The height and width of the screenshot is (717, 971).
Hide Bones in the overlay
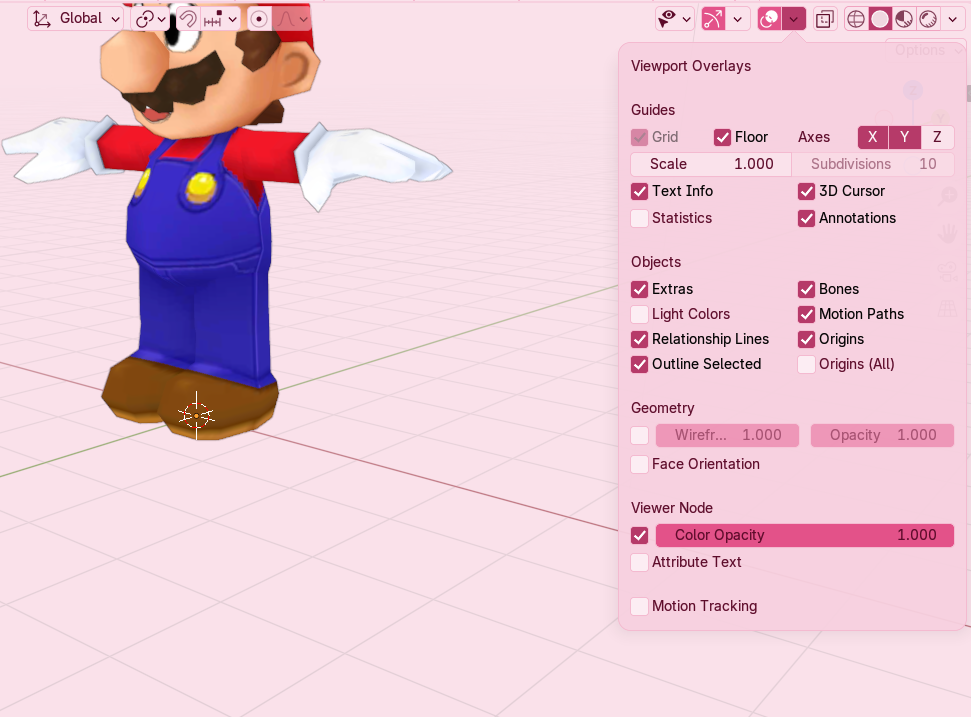tap(806, 289)
